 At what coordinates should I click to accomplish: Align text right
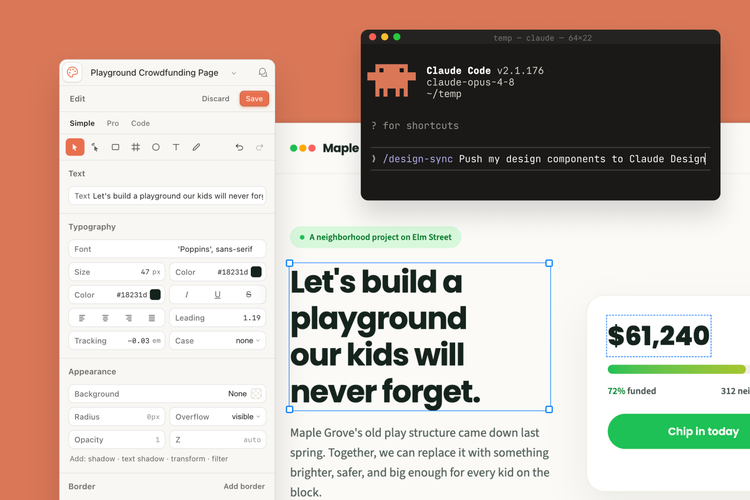pyautogui.click(x=129, y=318)
